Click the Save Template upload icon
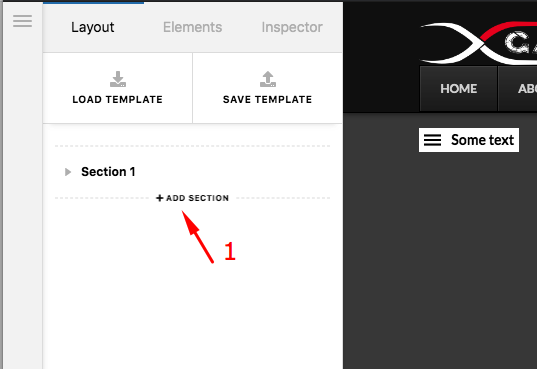 268,79
